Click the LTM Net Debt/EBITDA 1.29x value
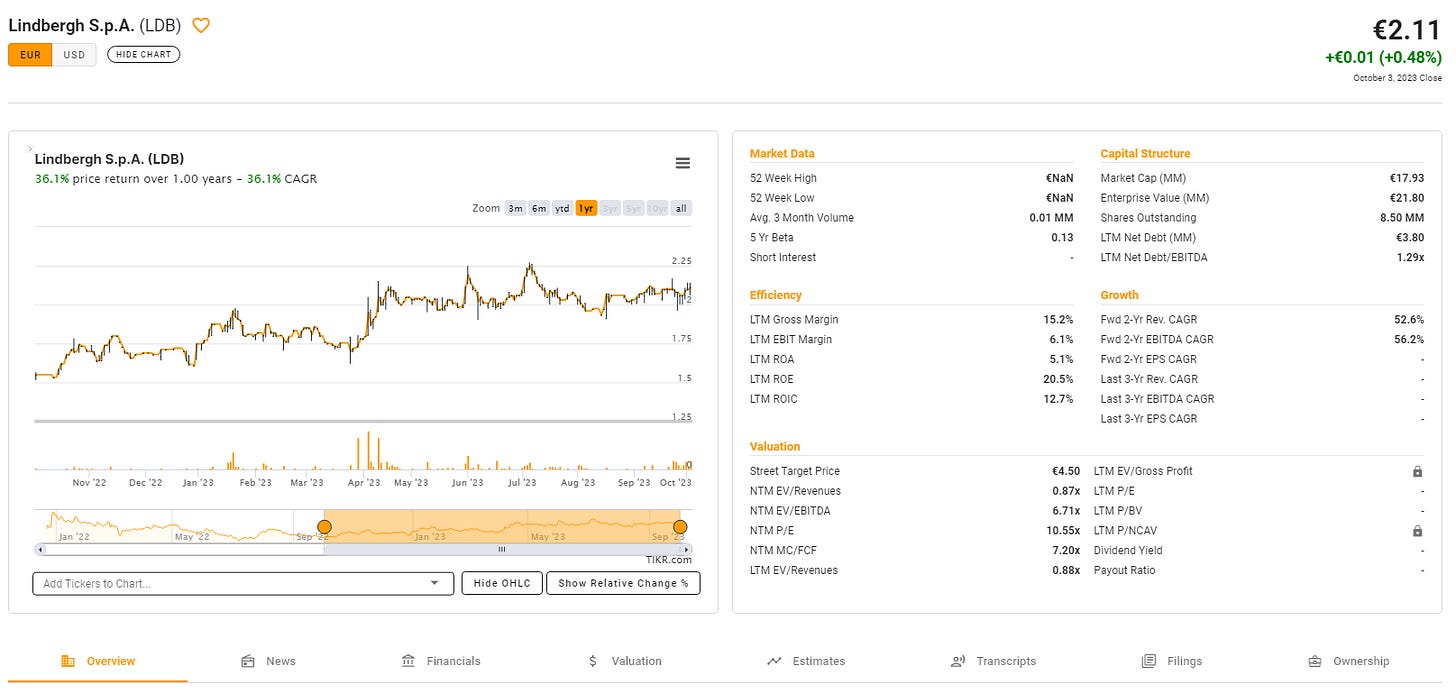This screenshot has width=1456, height=691. coord(1410,258)
